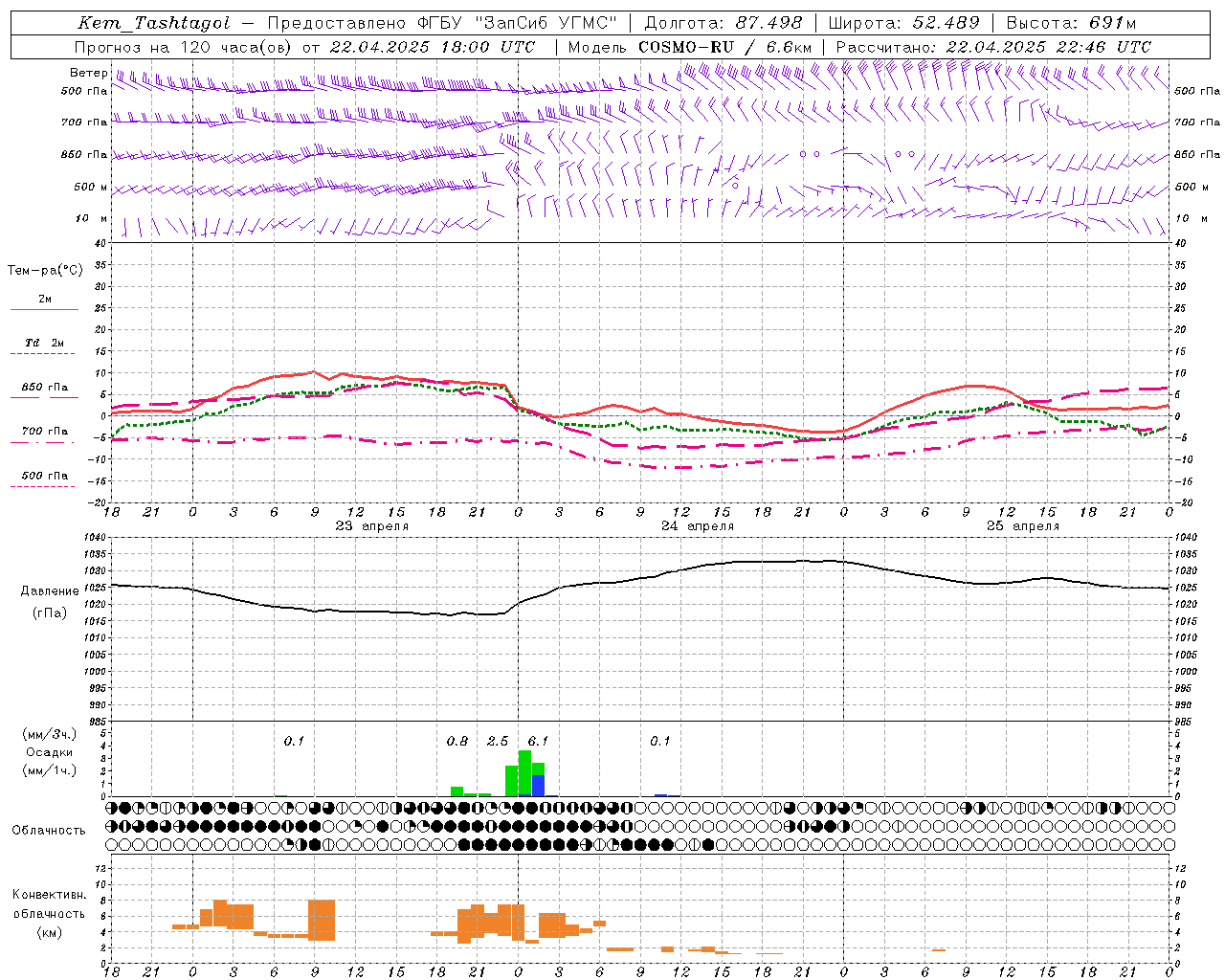Click the 25 апреля date label
The width and height of the screenshot is (1225, 980).
tap(1023, 526)
